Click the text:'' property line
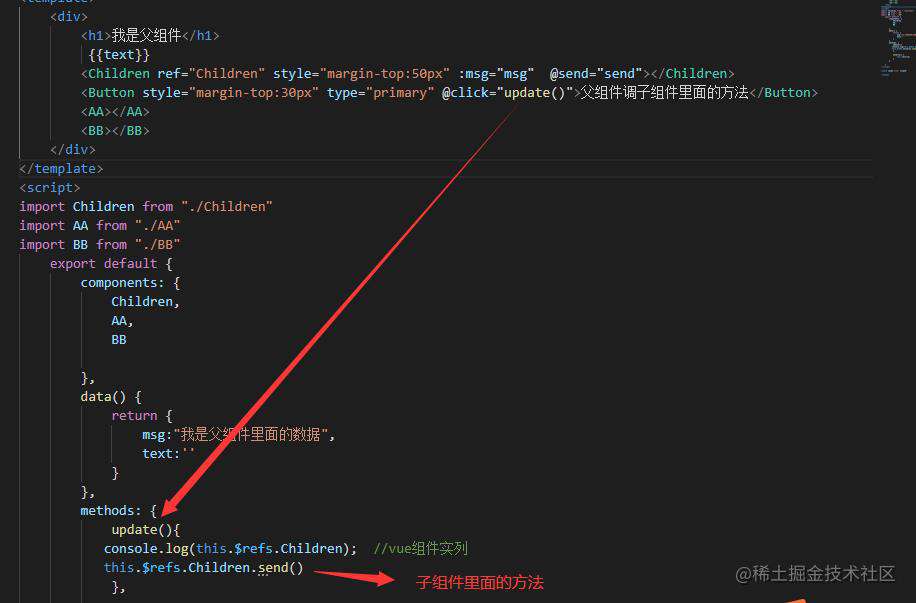916x603 pixels. click(x=168, y=453)
